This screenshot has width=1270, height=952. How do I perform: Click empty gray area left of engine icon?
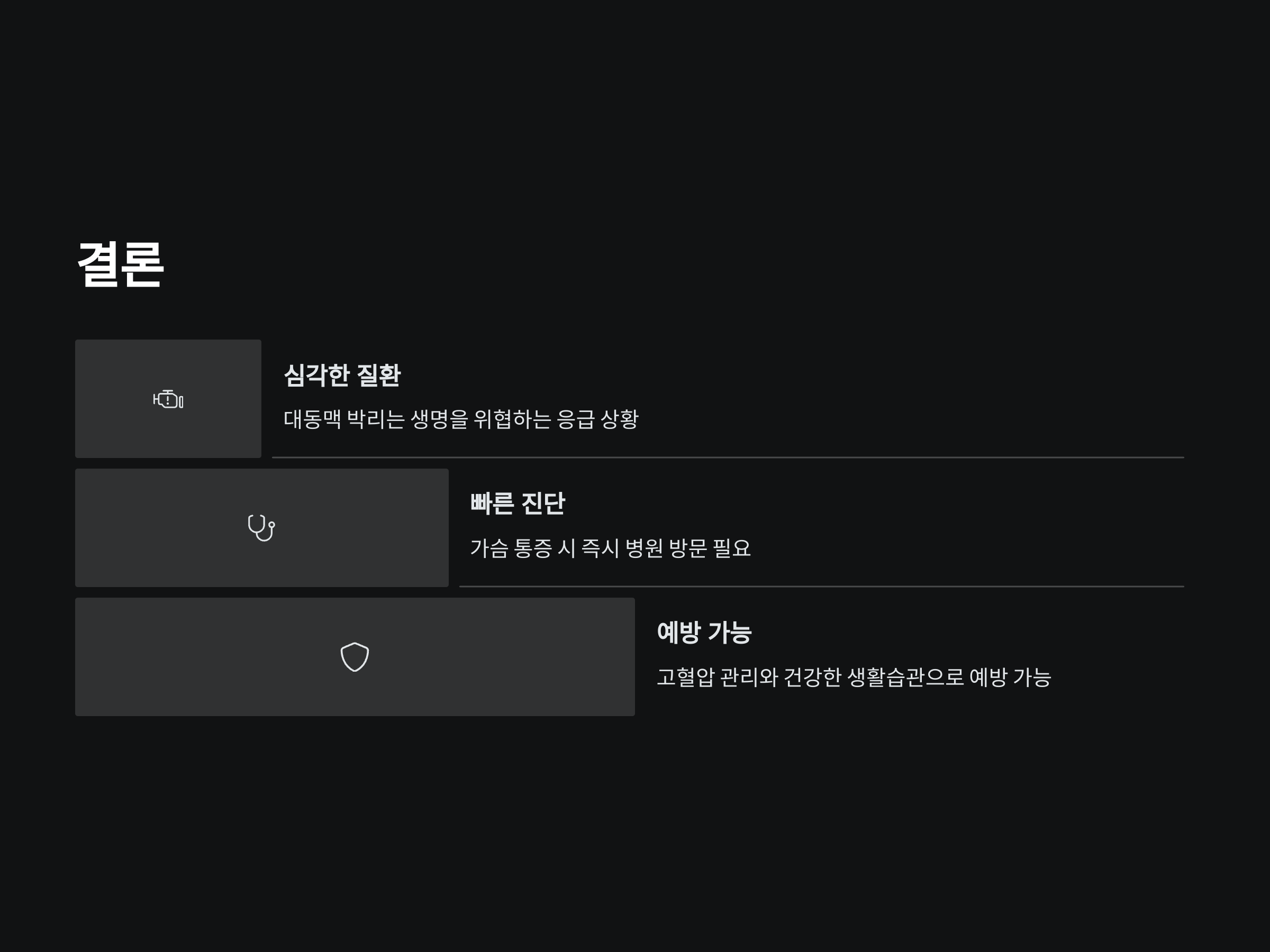point(112,399)
